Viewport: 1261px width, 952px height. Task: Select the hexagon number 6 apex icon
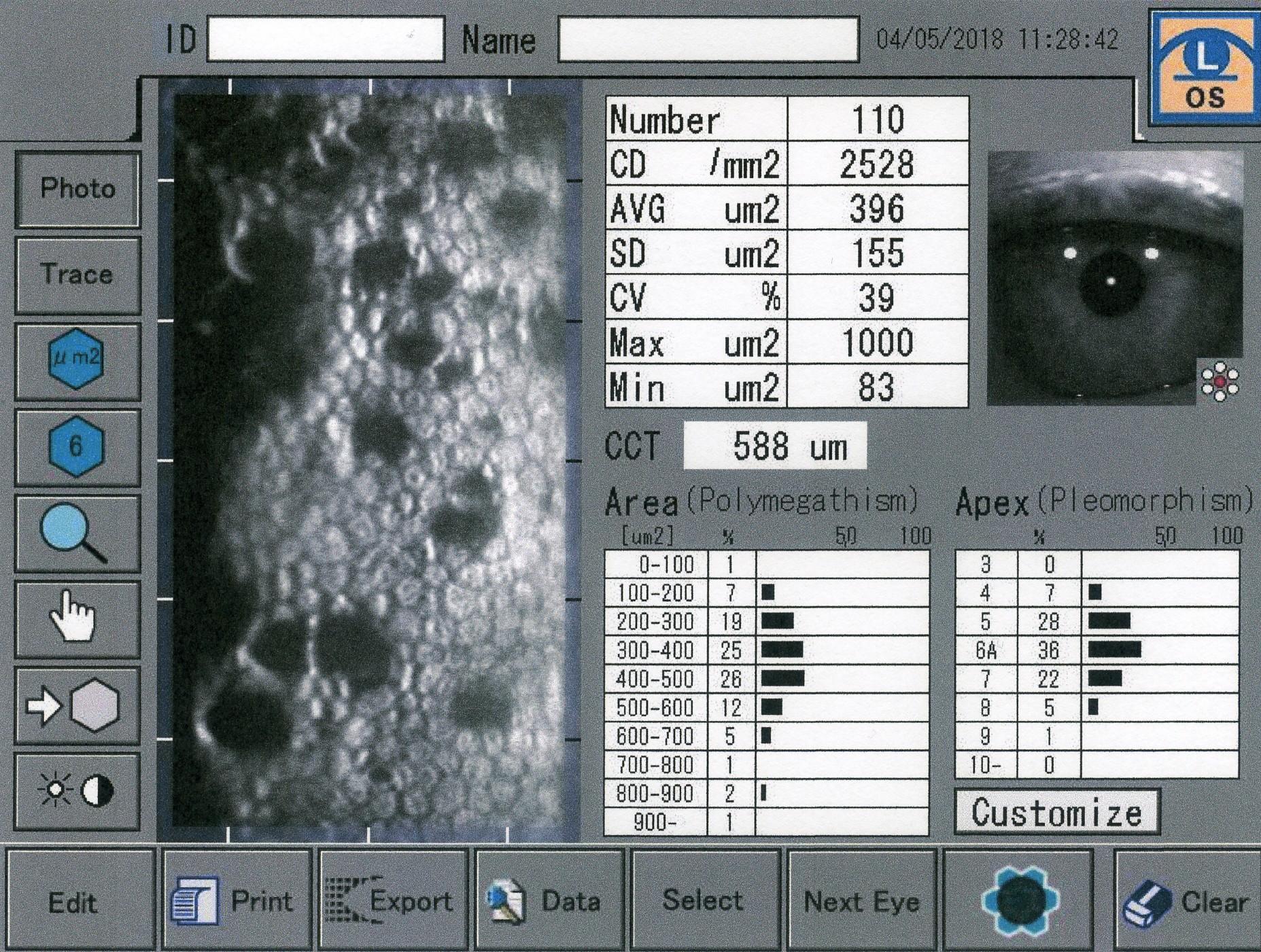pos(77,447)
